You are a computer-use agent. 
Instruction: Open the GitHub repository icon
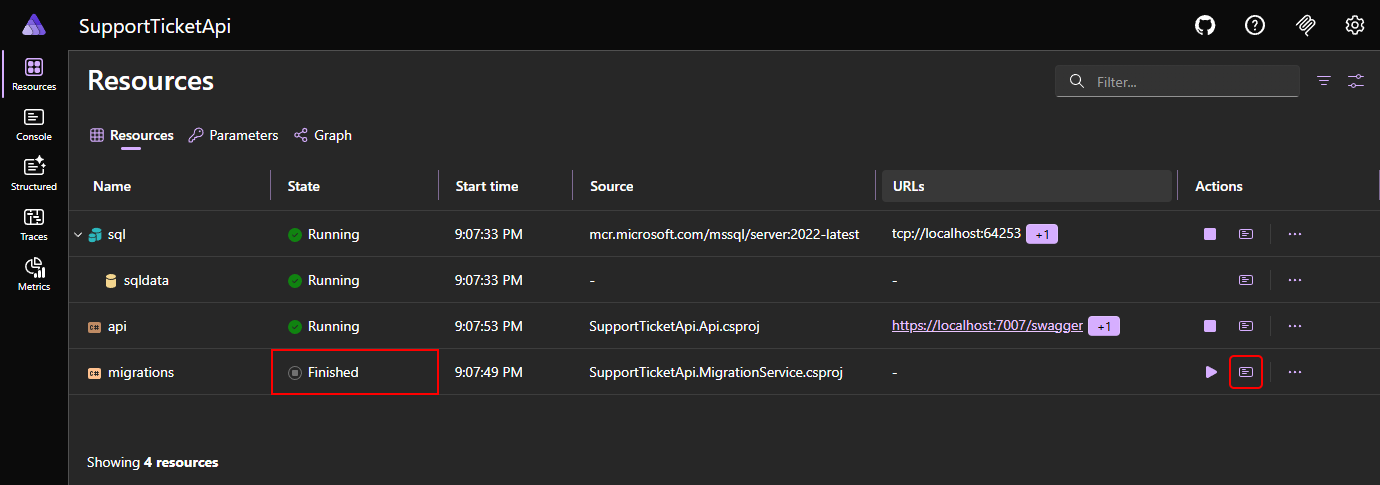click(x=1206, y=25)
